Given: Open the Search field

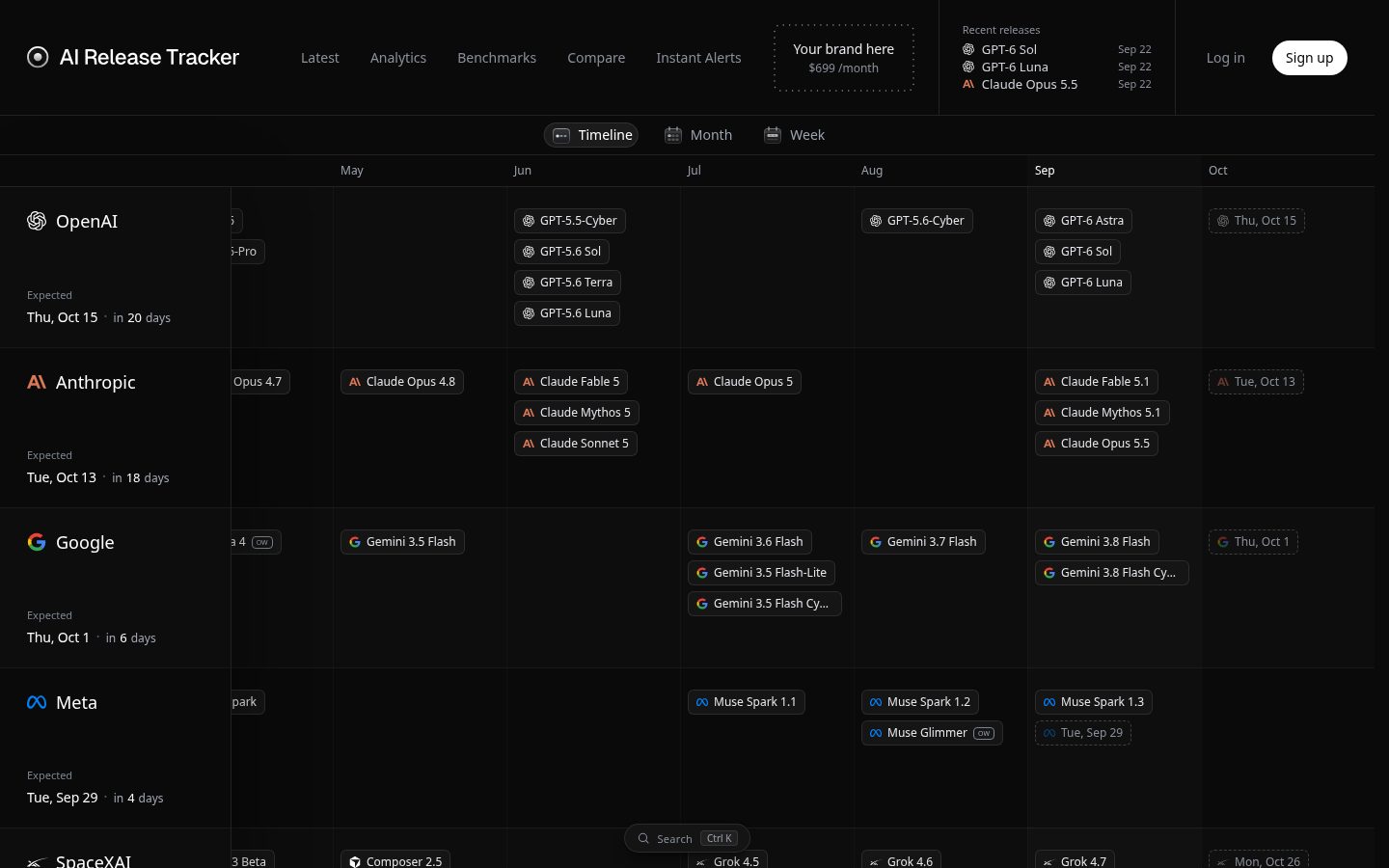Looking at the screenshot, I should [687, 838].
